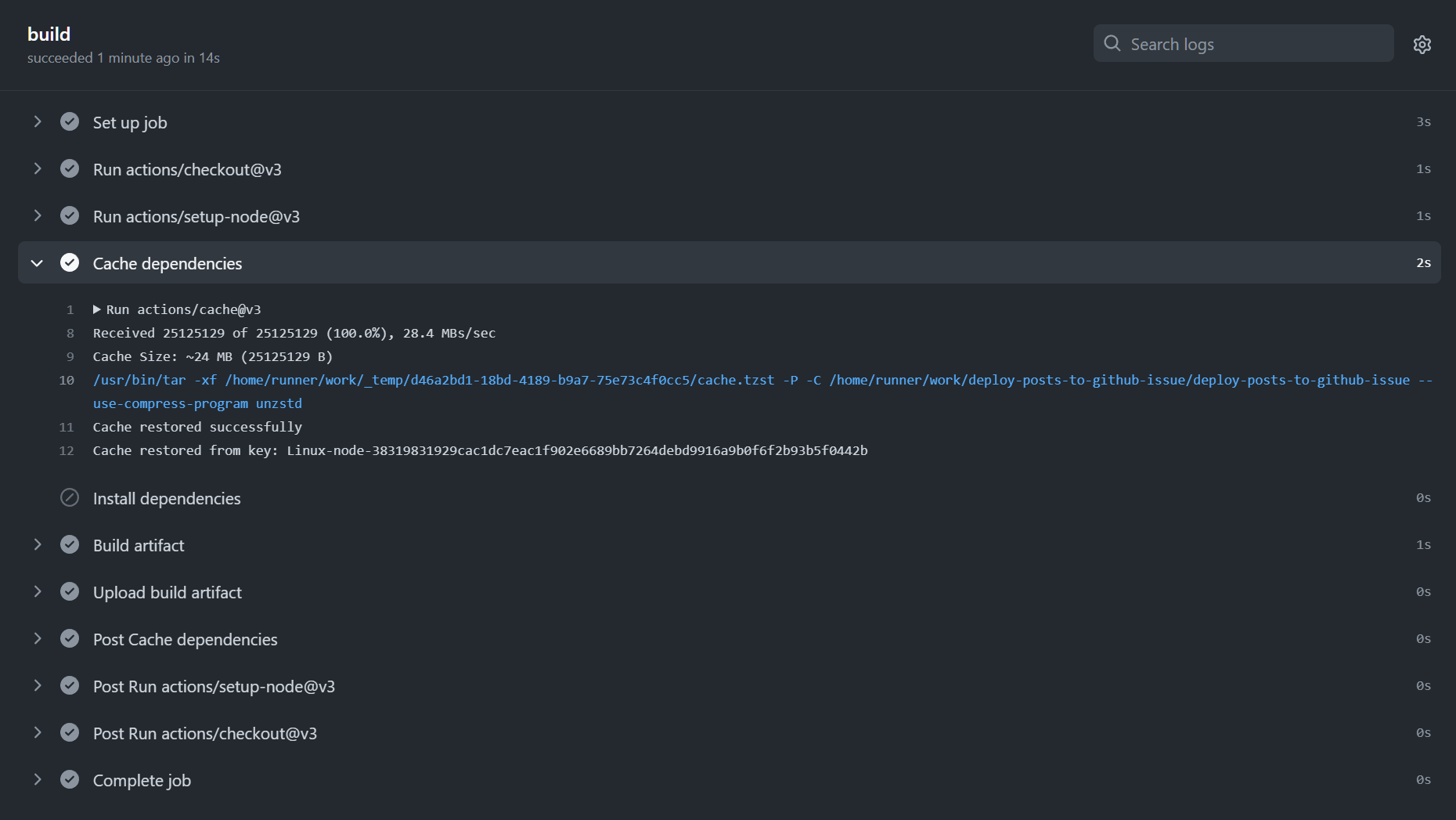
Task: Expand the Run actions/cache@v3 log group
Action: [97, 309]
